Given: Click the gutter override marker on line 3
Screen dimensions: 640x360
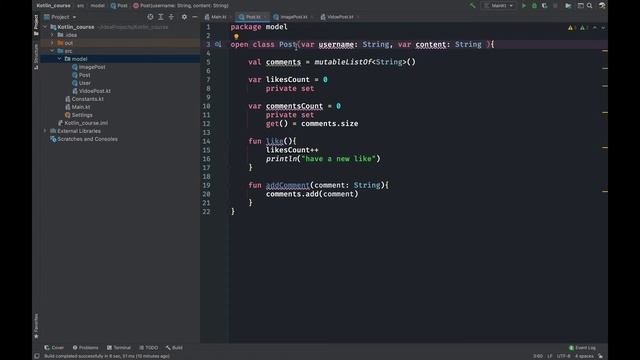Looking at the screenshot, I should [218, 44].
